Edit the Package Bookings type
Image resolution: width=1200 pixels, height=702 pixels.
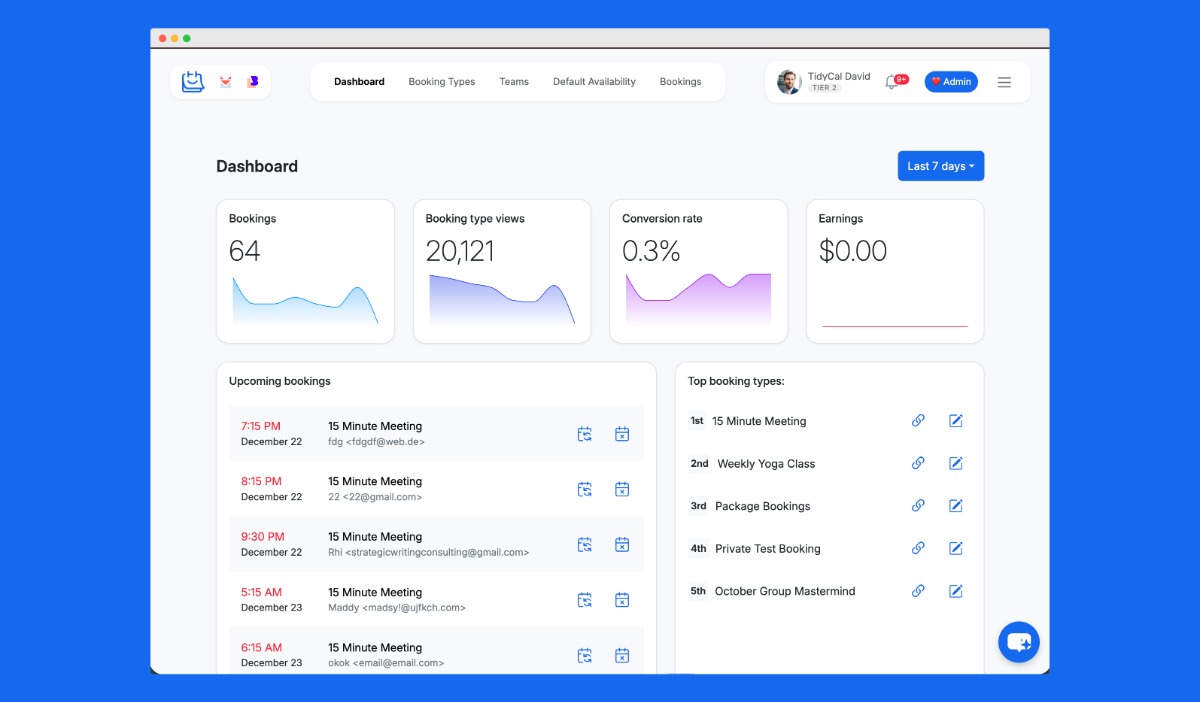click(x=956, y=506)
